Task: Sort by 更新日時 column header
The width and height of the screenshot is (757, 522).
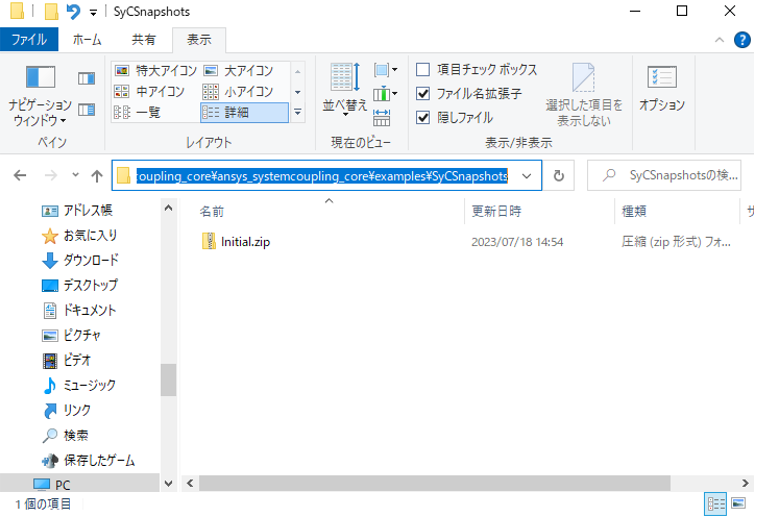Action: [x=497, y=212]
